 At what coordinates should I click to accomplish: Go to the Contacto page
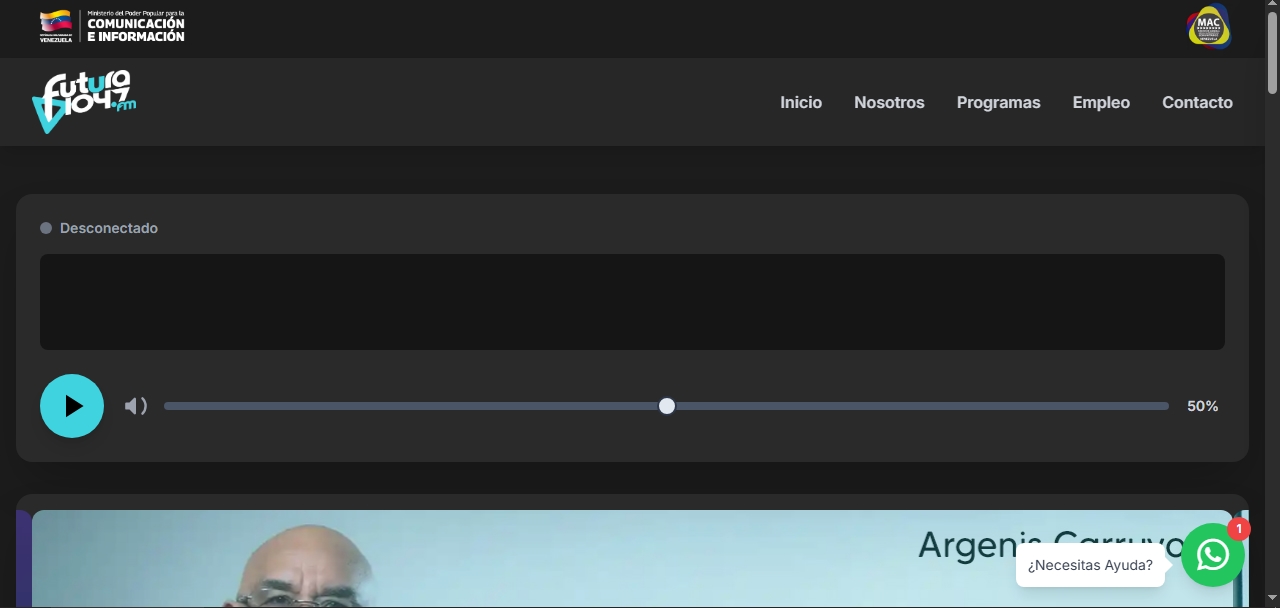pyautogui.click(x=1197, y=102)
